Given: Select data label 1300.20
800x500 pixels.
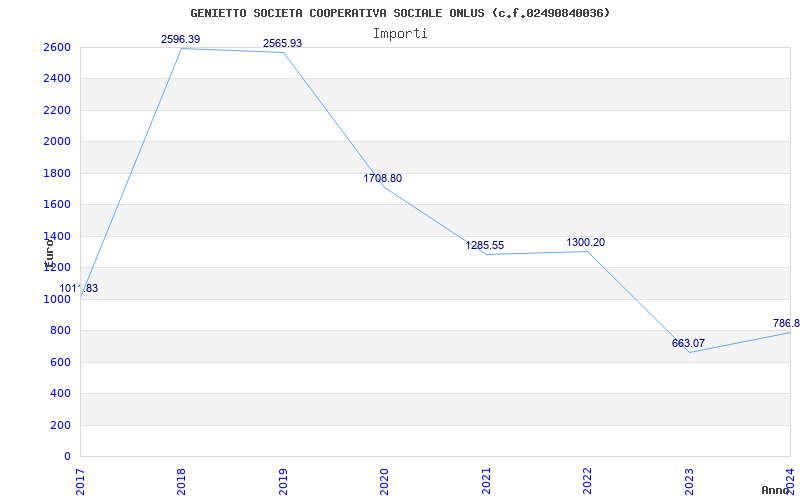Looking at the screenshot, I should click(586, 242).
